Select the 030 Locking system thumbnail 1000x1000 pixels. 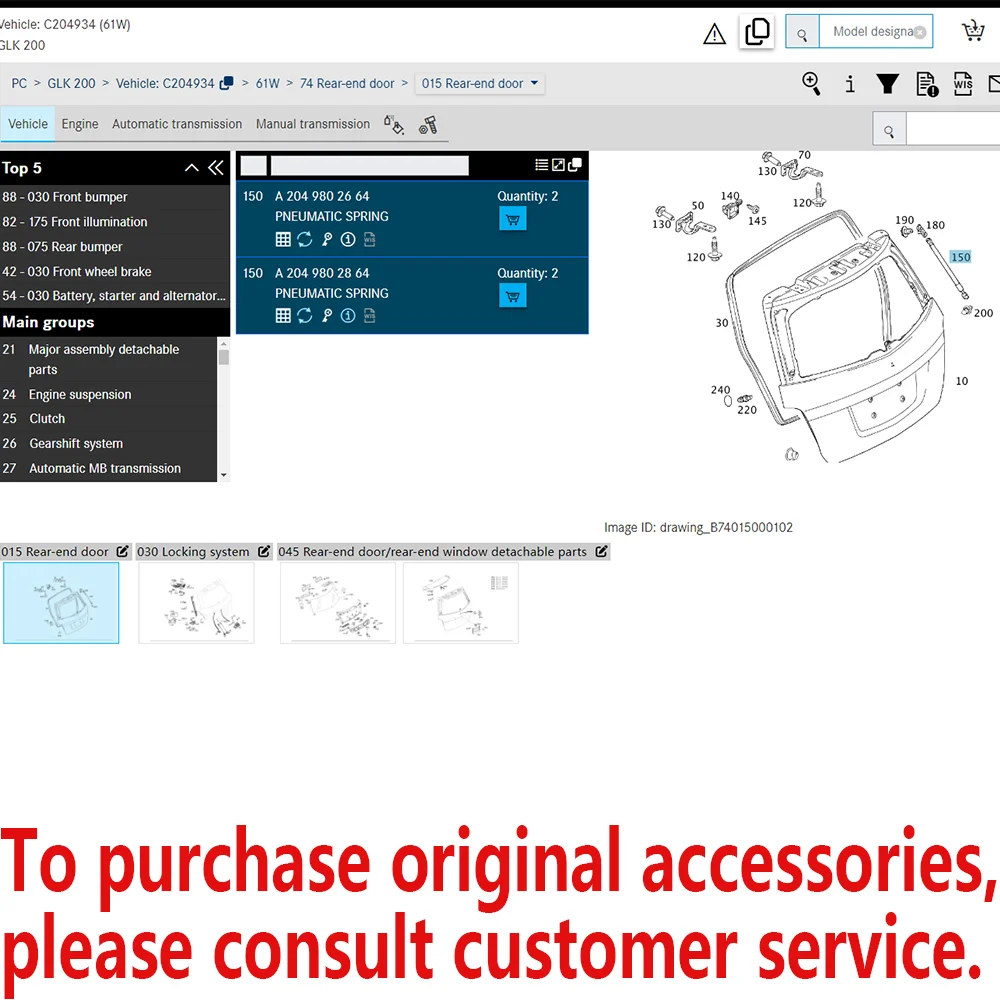pos(196,603)
